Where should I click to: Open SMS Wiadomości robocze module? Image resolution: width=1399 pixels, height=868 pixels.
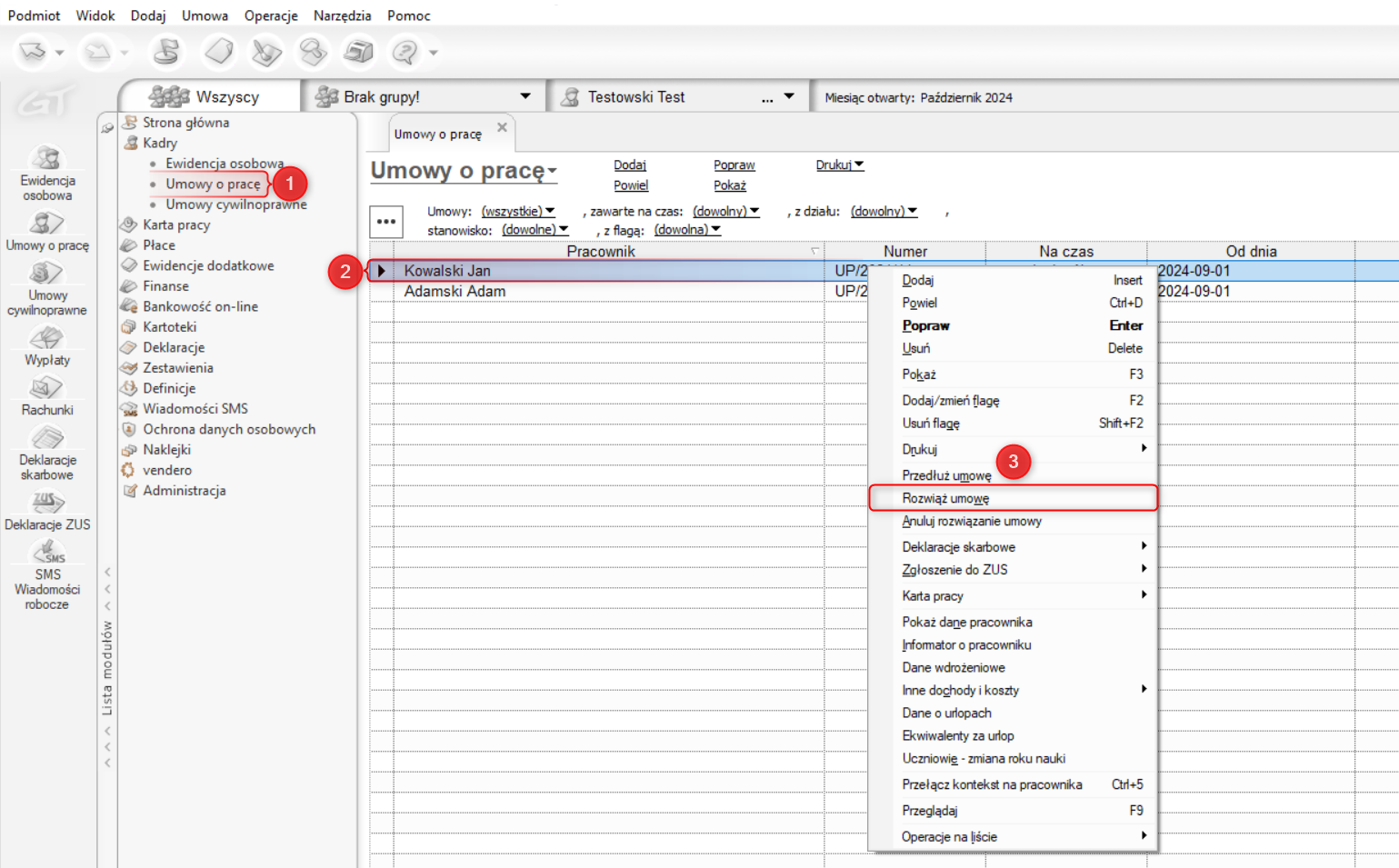pyautogui.click(x=47, y=574)
